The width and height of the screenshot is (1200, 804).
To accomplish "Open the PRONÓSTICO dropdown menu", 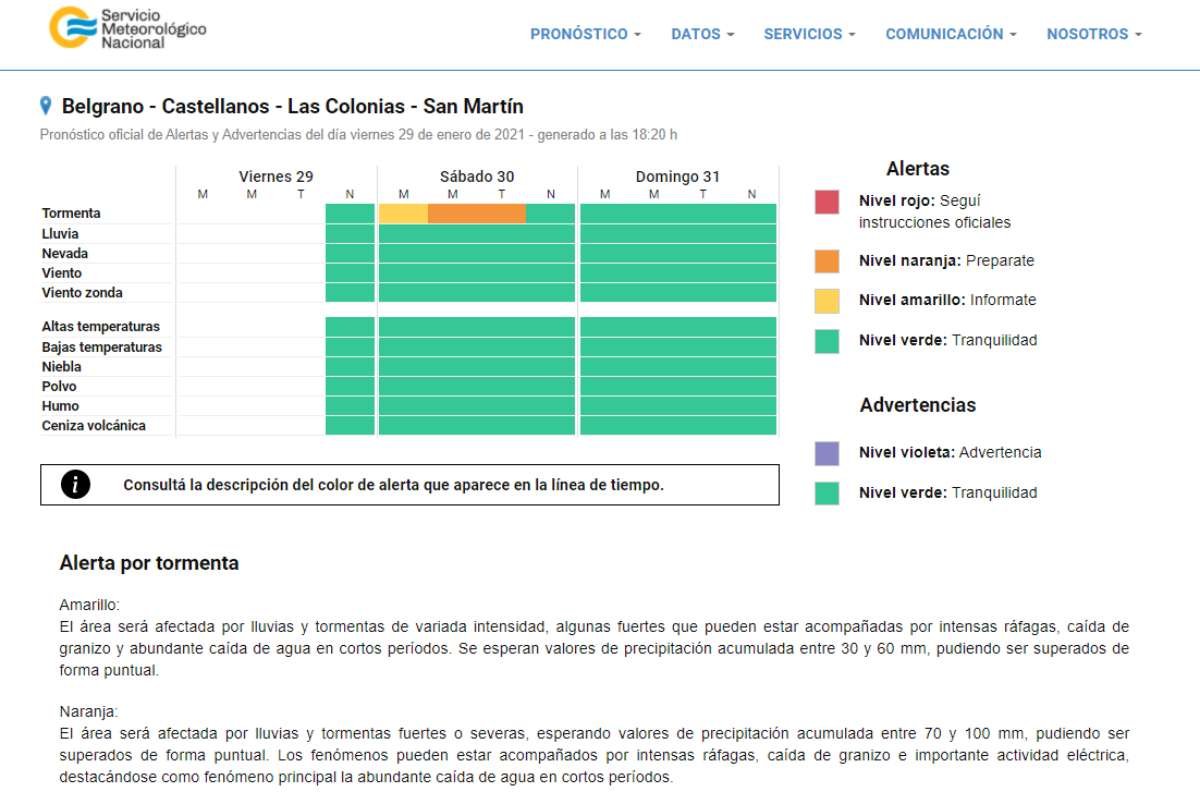I will [585, 34].
